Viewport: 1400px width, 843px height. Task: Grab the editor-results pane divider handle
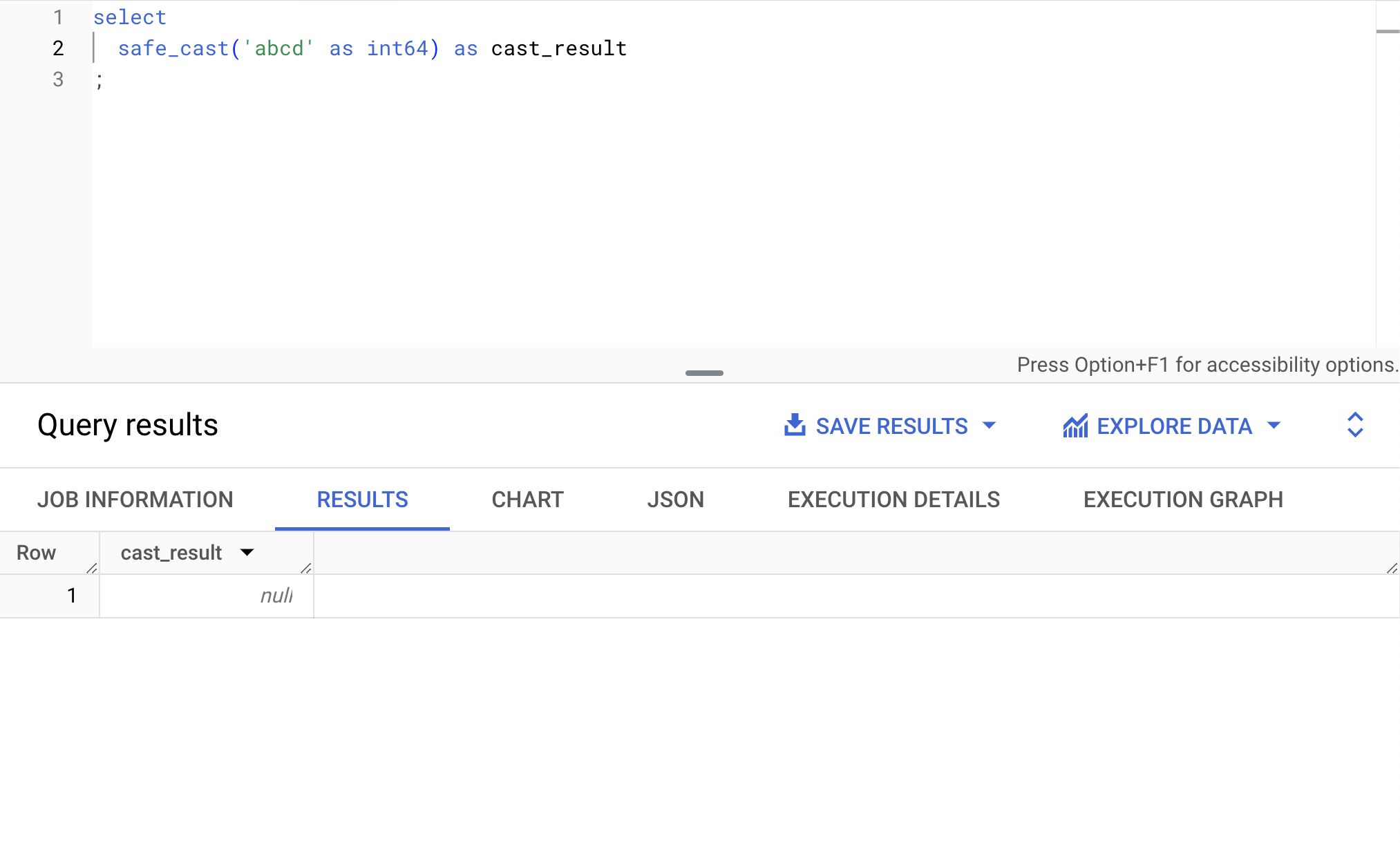[x=704, y=373]
